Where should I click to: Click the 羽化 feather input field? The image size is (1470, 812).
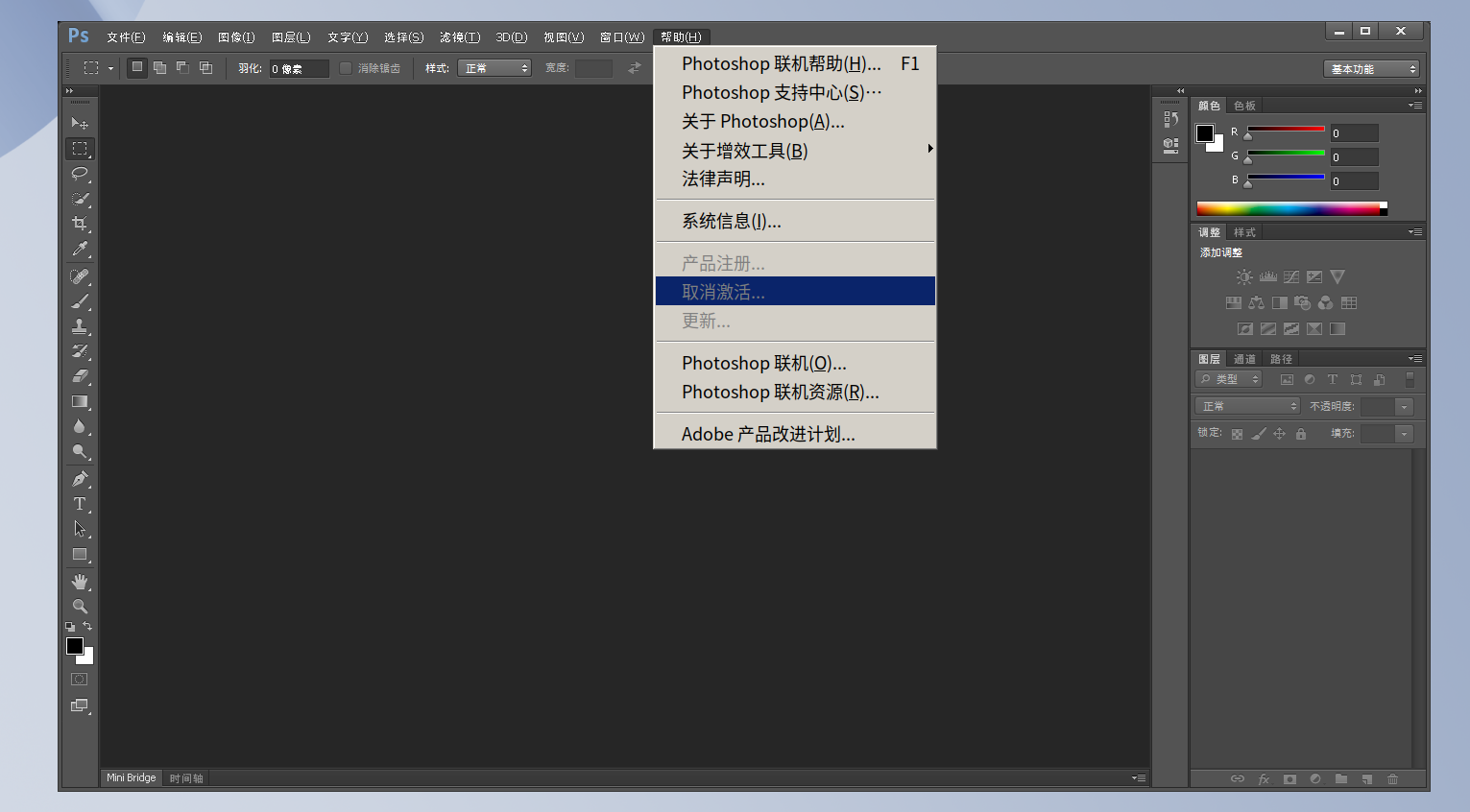coord(299,68)
